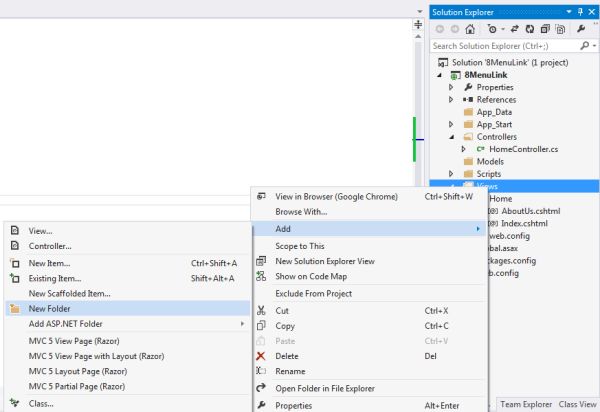Open the Solution Explorer window position dropdown
Viewport: 600px width, 412px height.
569,12
